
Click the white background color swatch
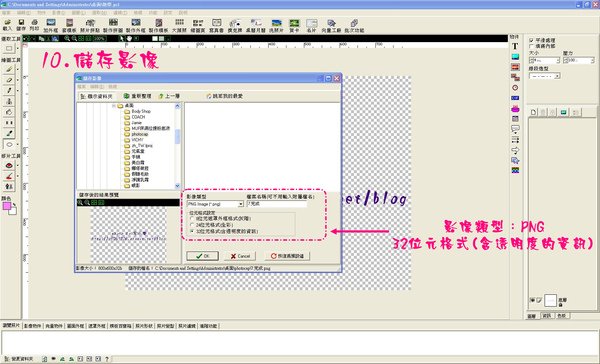click(x=13, y=211)
